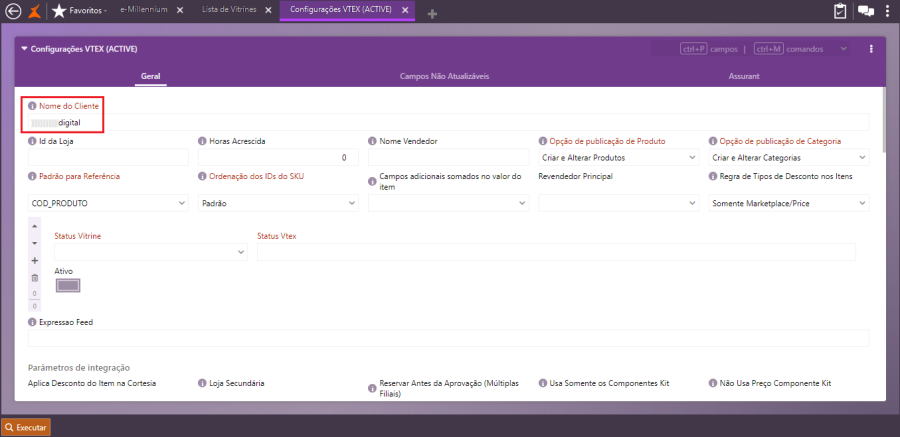Switch to the e-Millennium tab
The width and height of the screenshot is (900, 437).
[x=143, y=10]
